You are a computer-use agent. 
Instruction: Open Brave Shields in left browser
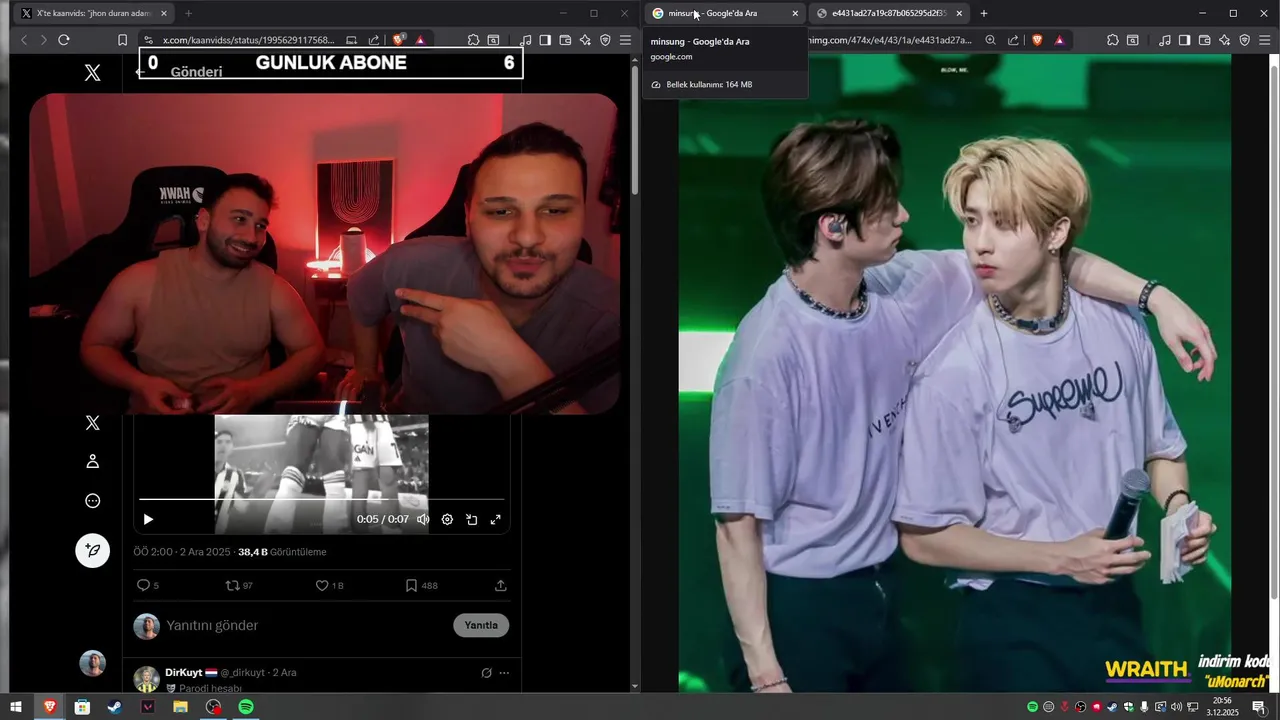click(399, 40)
